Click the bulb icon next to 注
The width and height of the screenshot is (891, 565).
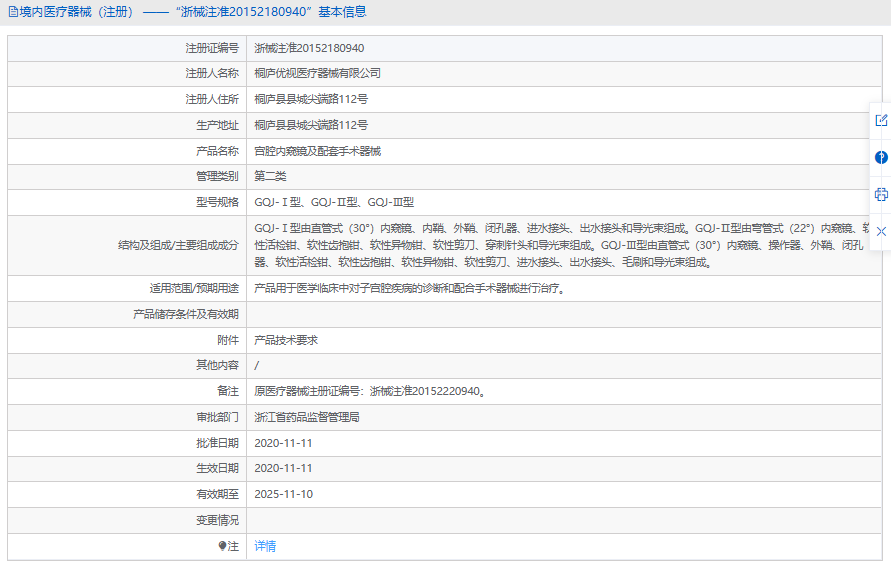[222, 546]
